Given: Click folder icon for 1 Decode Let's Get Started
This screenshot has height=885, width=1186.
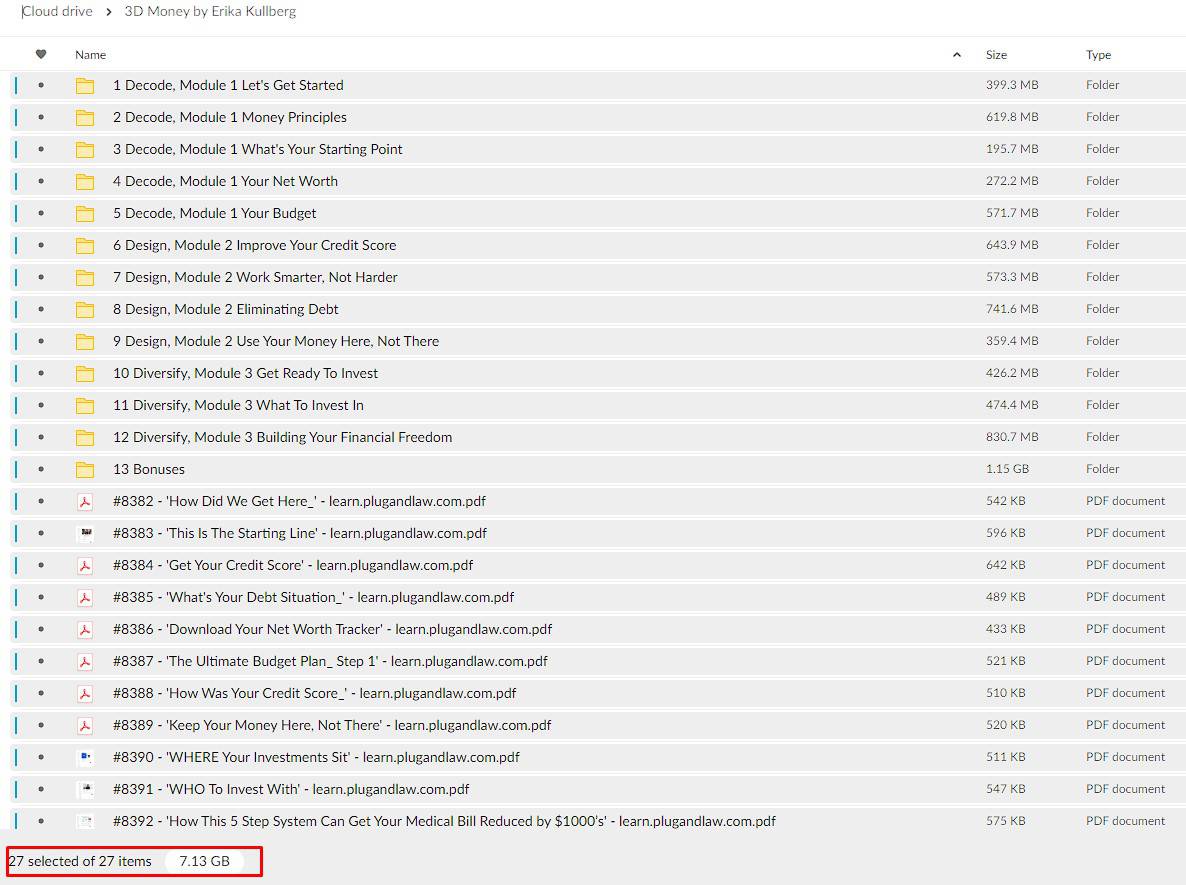Looking at the screenshot, I should click(85, 85).
